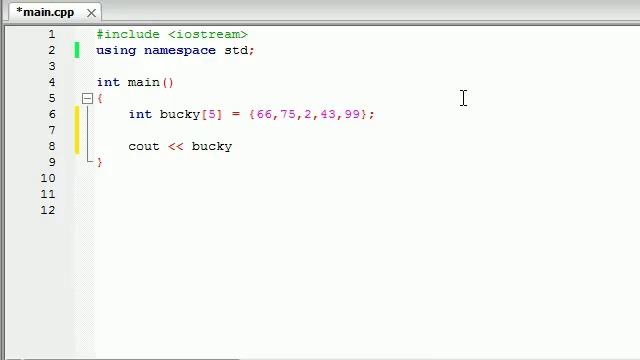Click 'bucky' array name on line 6
640x360 pixels.
180,115
